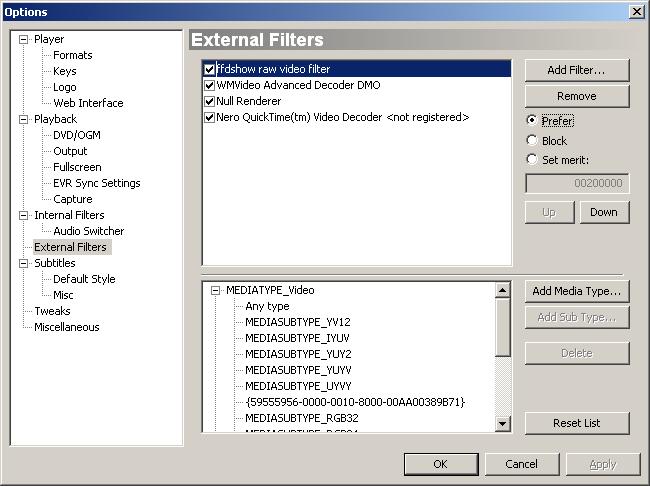The image size is (650, 486).
Task: Collapse the Playback tree branch
Action: point(24,119)
